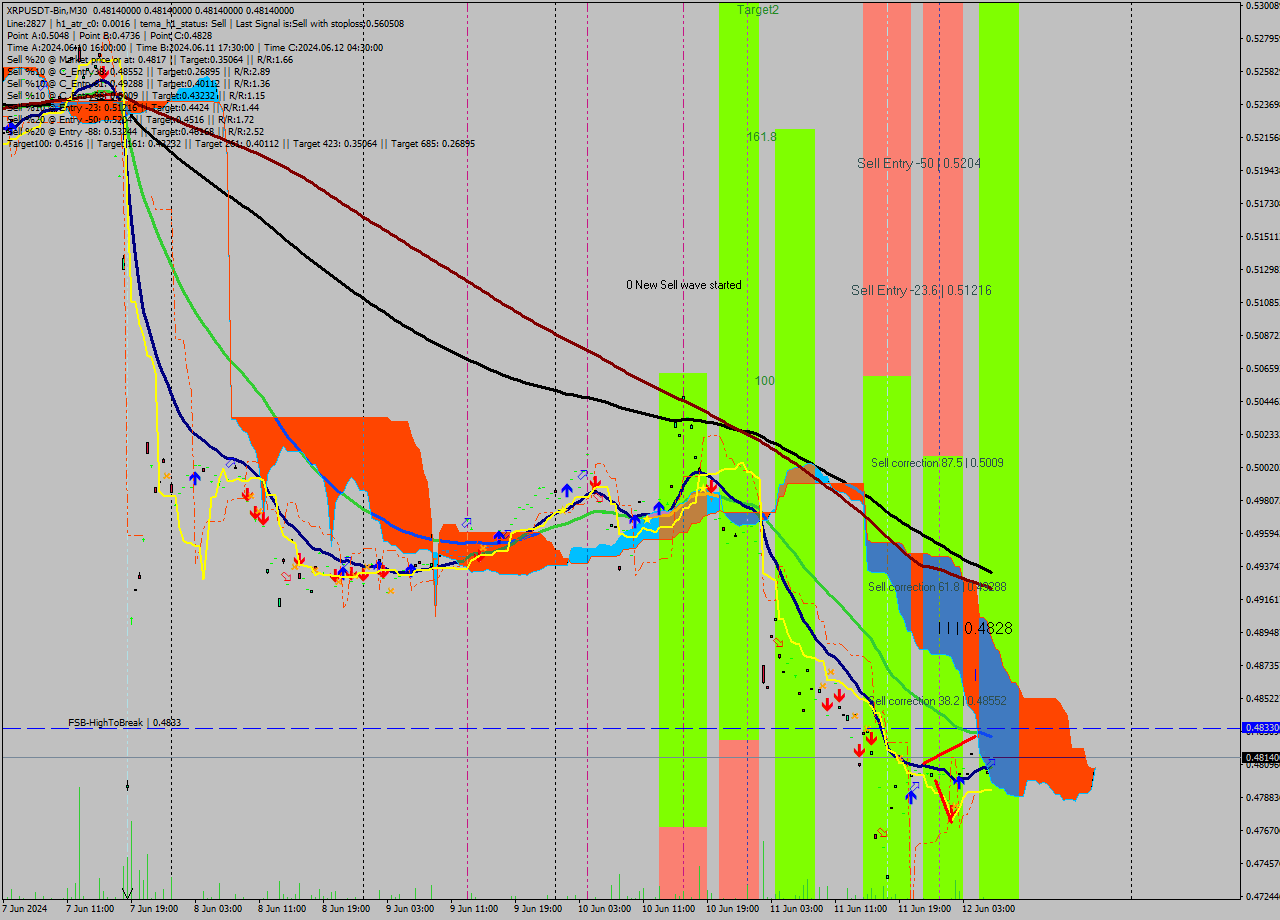Select the line reading 'Last Signal is:Sell with stoploss'

pos(318,22)
